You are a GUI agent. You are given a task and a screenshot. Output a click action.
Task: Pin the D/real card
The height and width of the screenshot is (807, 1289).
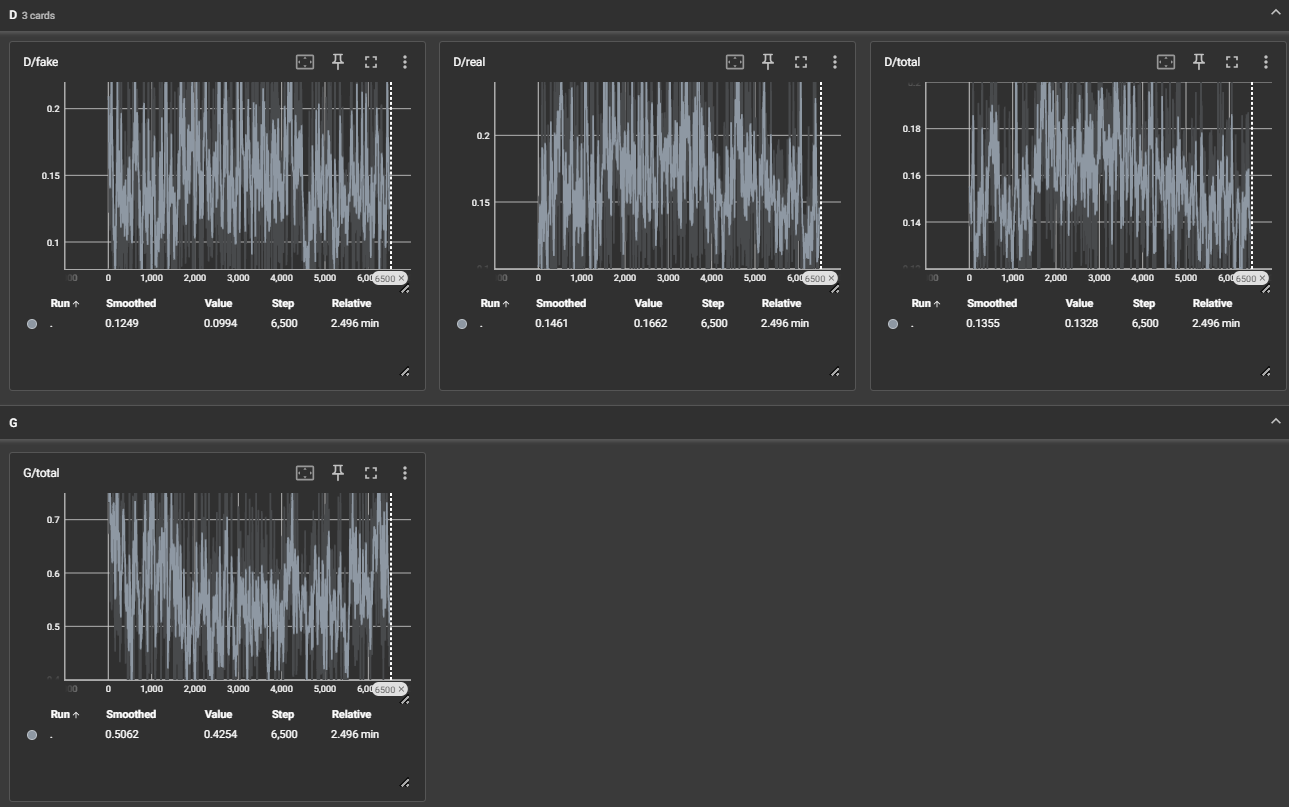coord(768,62)
